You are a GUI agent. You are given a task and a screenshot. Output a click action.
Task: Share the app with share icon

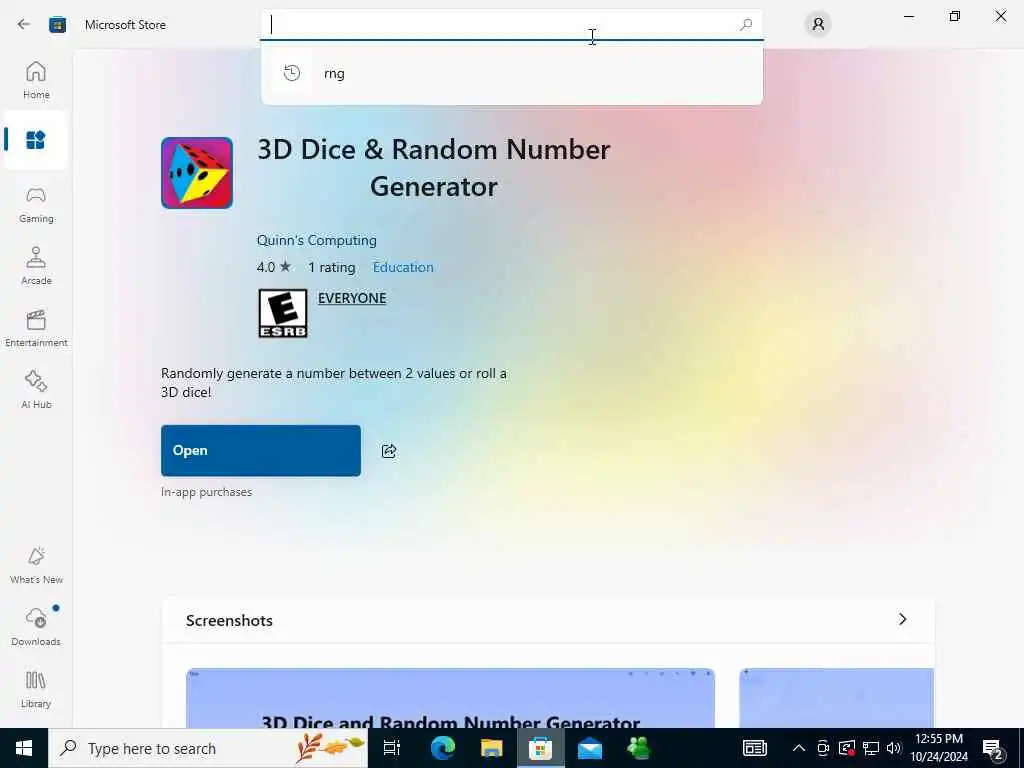pyautogui.click(x=389, y=451)
